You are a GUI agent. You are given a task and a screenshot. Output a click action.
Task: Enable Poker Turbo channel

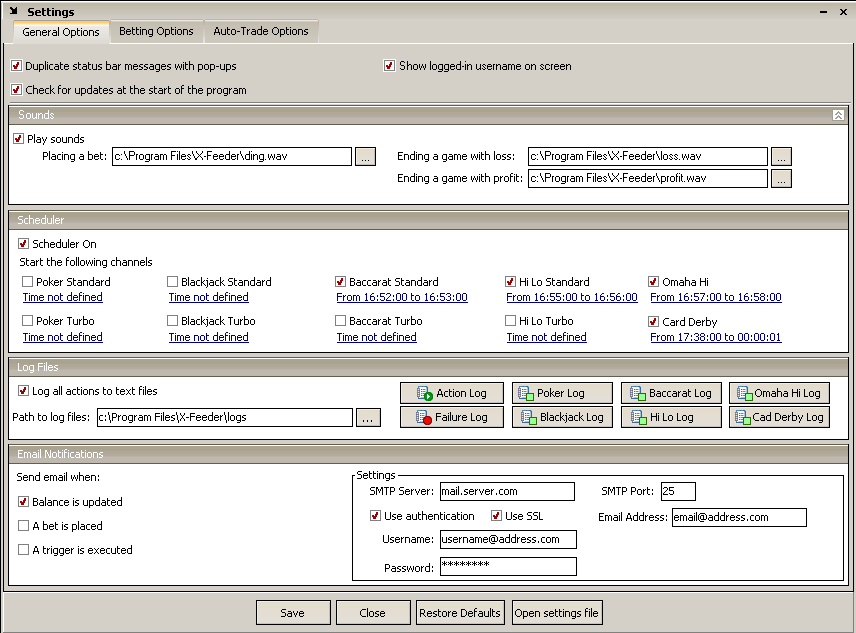pos(27,321)
